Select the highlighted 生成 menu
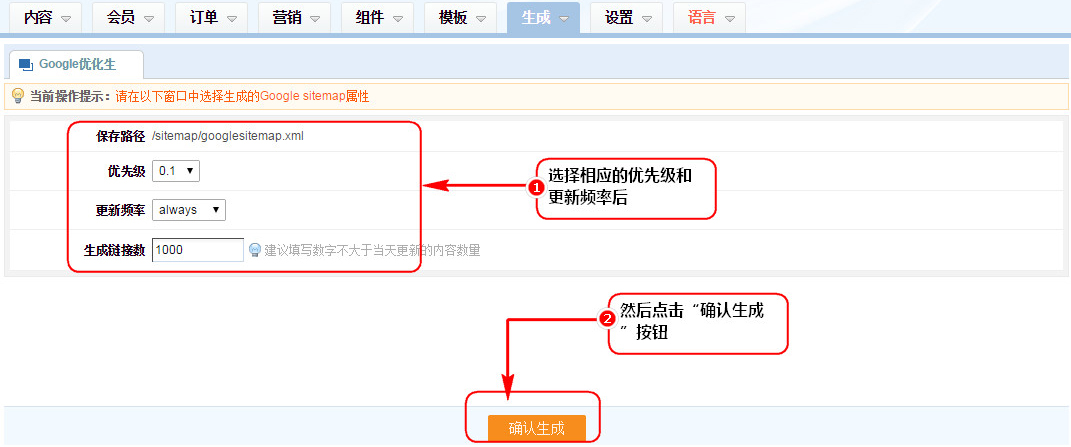The width and height of the screenshot is (1071, 447). coord(543,17)
